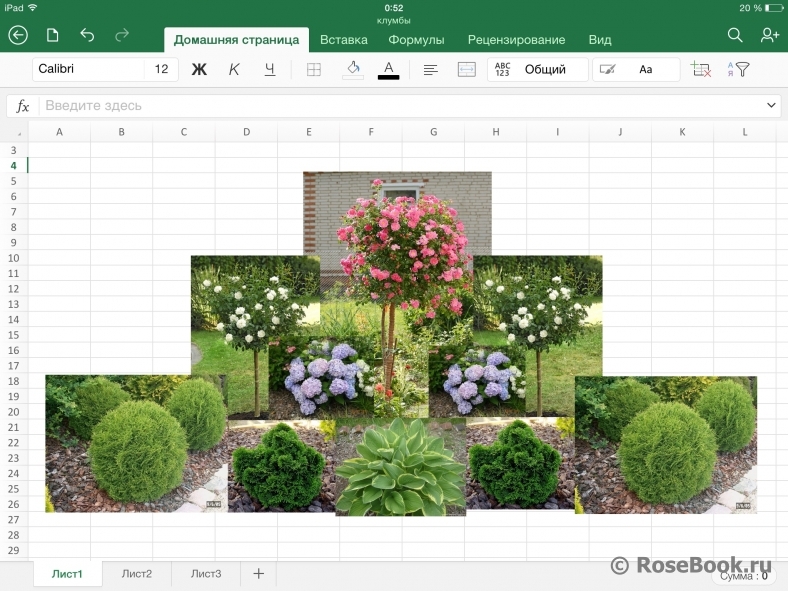Add a new sheet with plus button
Image resolution: width=788 pixels, height=591 pixels.
tap(258, 574)
